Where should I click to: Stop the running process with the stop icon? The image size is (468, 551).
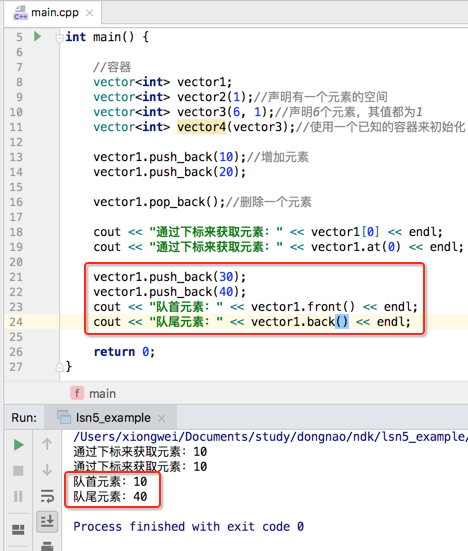(x=18, y=471)
